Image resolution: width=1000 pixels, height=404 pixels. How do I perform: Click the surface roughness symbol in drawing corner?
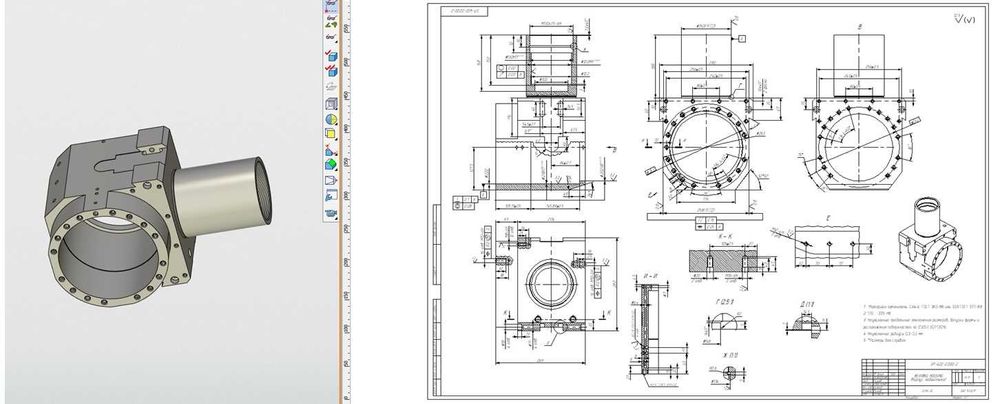click(964, 19)
